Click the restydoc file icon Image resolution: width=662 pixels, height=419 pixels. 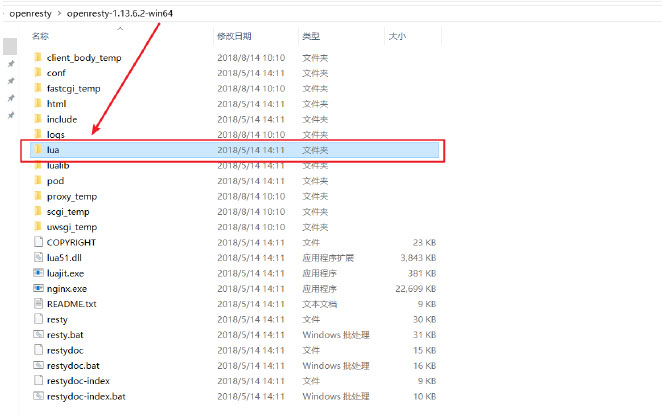pyautogui.click(x=38, y=350)
